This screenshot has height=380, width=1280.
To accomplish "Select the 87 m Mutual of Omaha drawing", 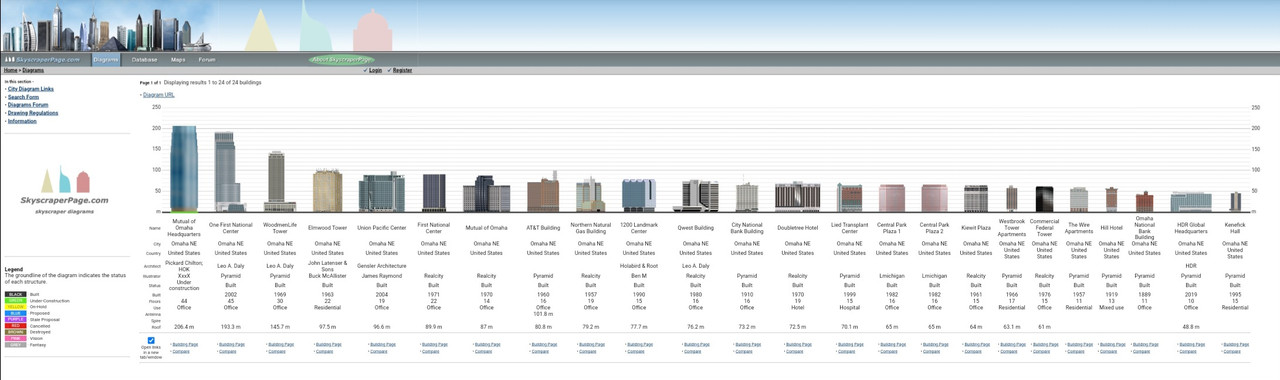I will [486, 194].
